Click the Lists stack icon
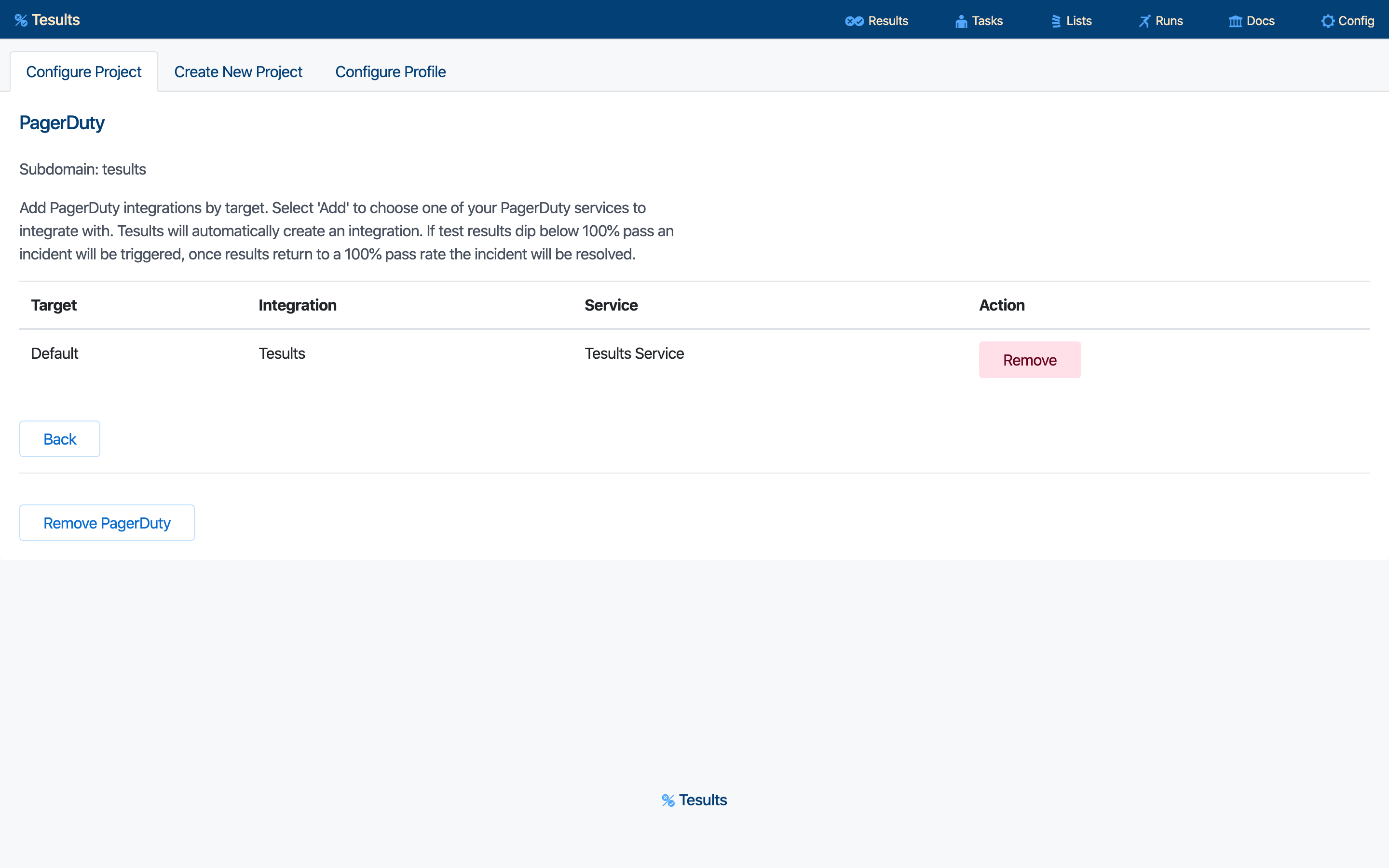Viewport: 1389px width, 868px height. pos(1056,21)
